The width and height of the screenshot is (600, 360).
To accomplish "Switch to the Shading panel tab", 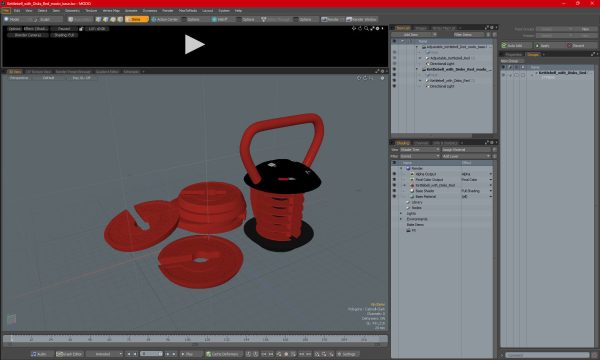I will pyautogui.click(x=403, y=143).
